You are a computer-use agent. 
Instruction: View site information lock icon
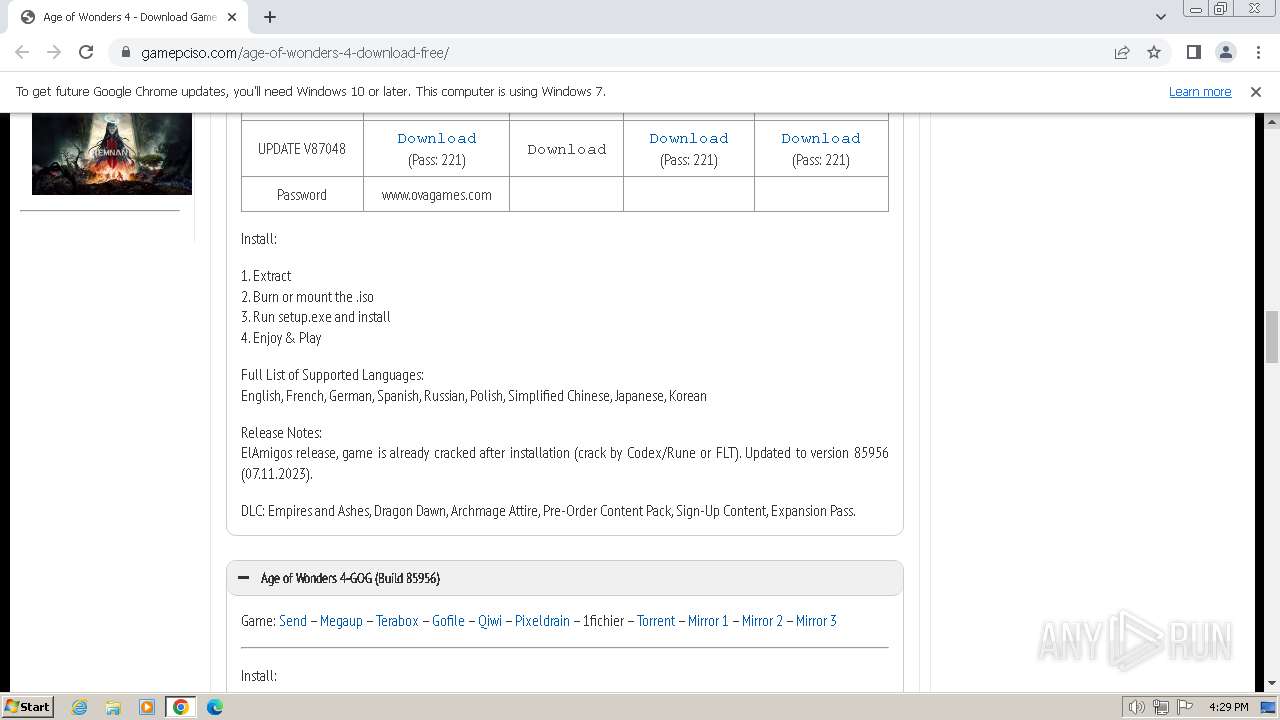(x=126, y=53)
